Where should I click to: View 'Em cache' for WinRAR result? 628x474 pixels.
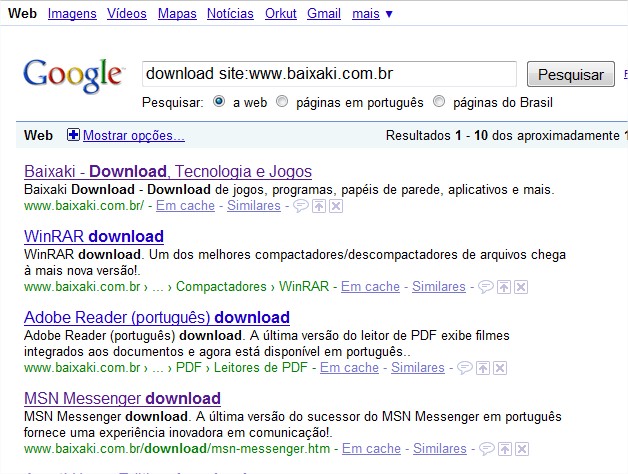pos(370,286)
